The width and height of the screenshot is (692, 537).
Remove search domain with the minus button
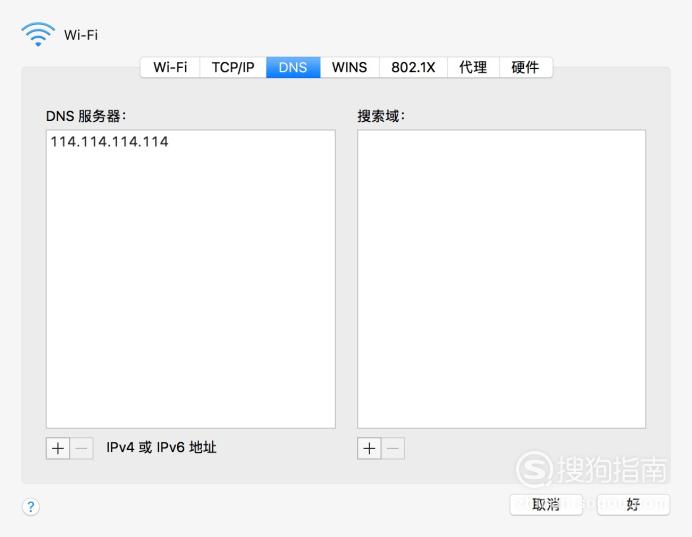click(393, 448)
